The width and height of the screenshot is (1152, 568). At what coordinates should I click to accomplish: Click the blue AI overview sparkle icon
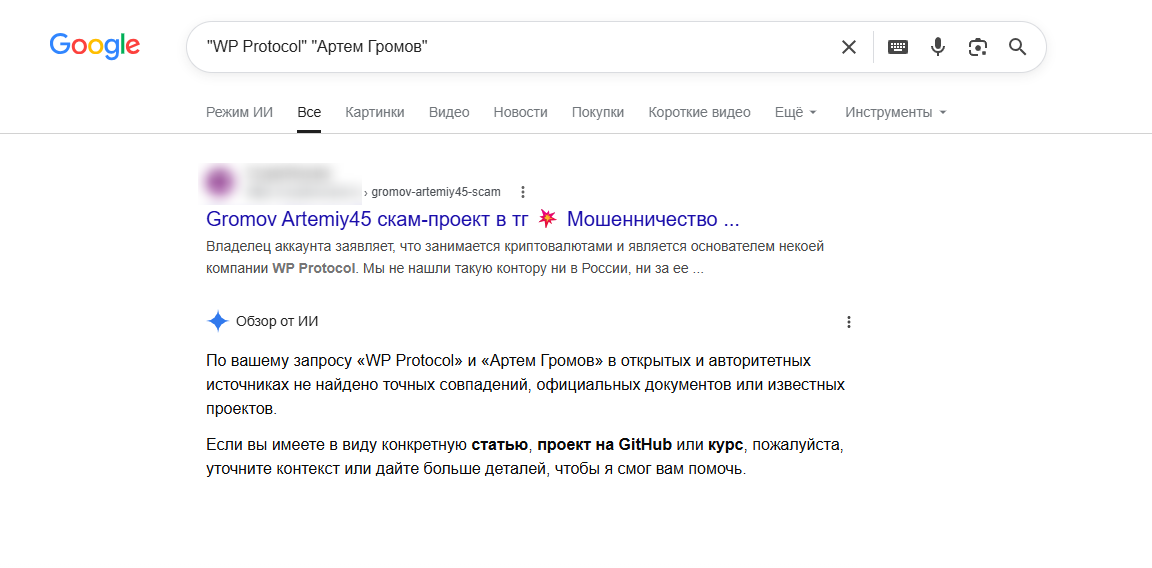click(217, 321)
